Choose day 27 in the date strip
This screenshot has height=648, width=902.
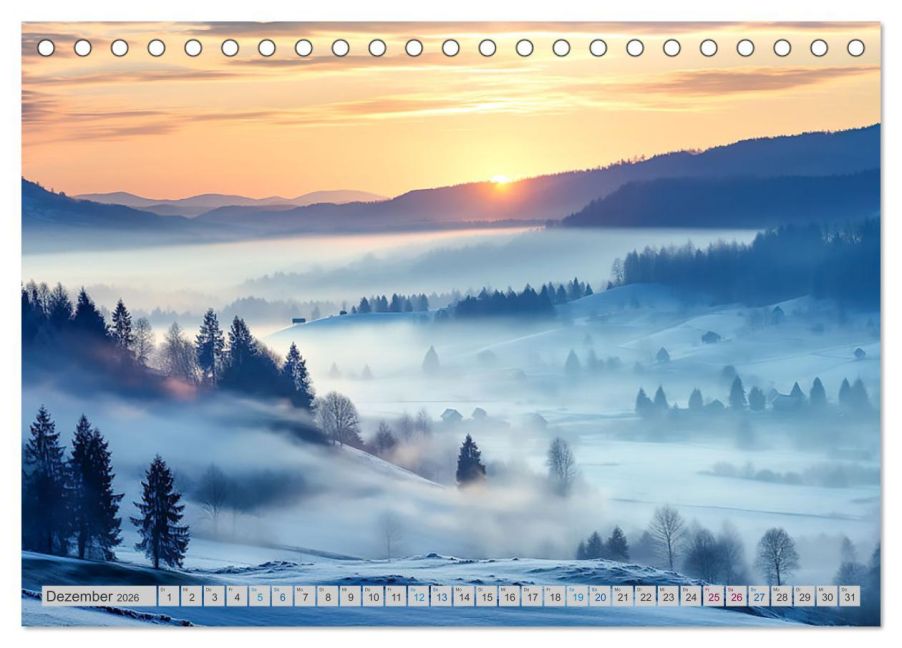tap(759, 597)
